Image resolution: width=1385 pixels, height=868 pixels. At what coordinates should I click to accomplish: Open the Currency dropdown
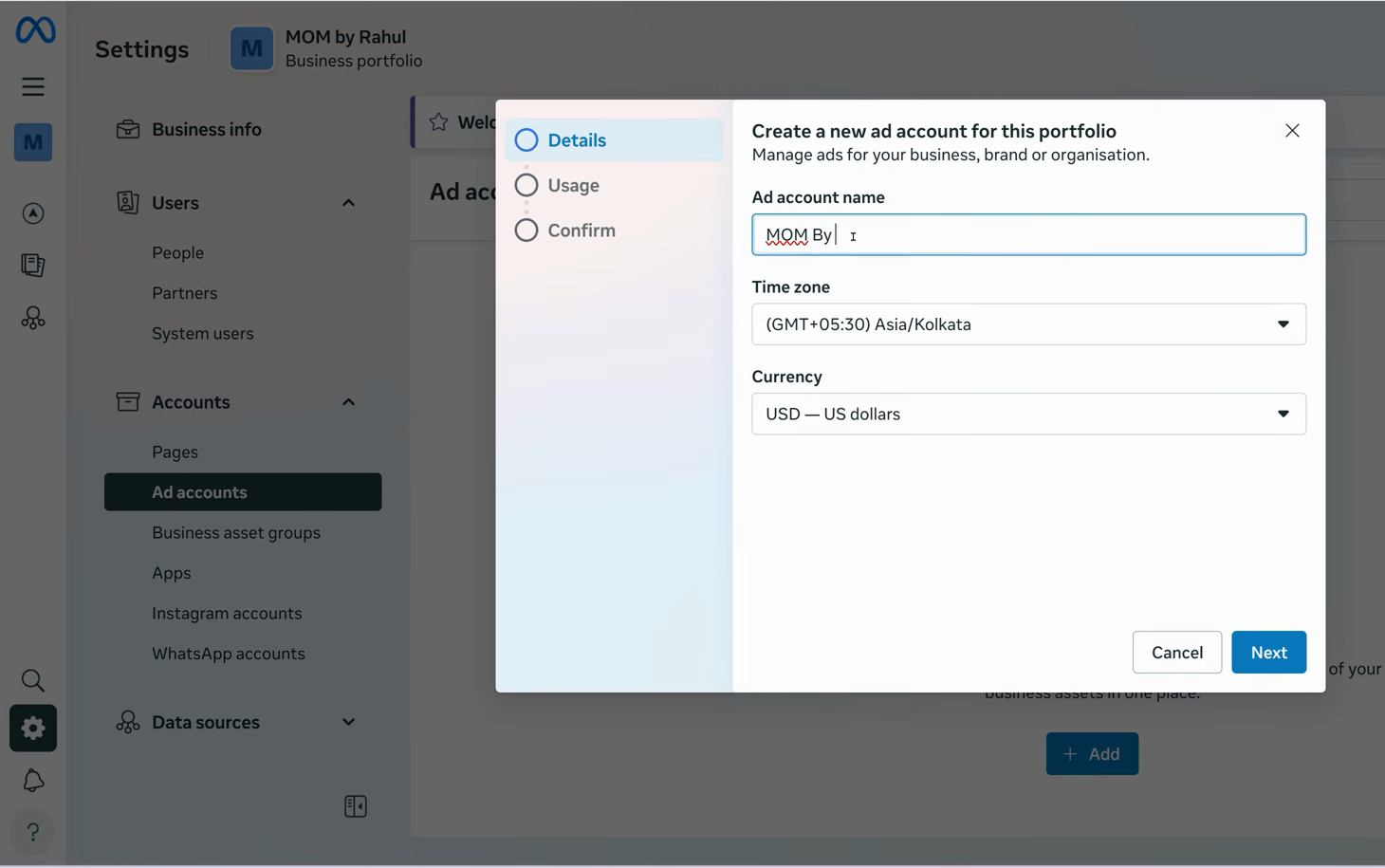click(1028, 414)
